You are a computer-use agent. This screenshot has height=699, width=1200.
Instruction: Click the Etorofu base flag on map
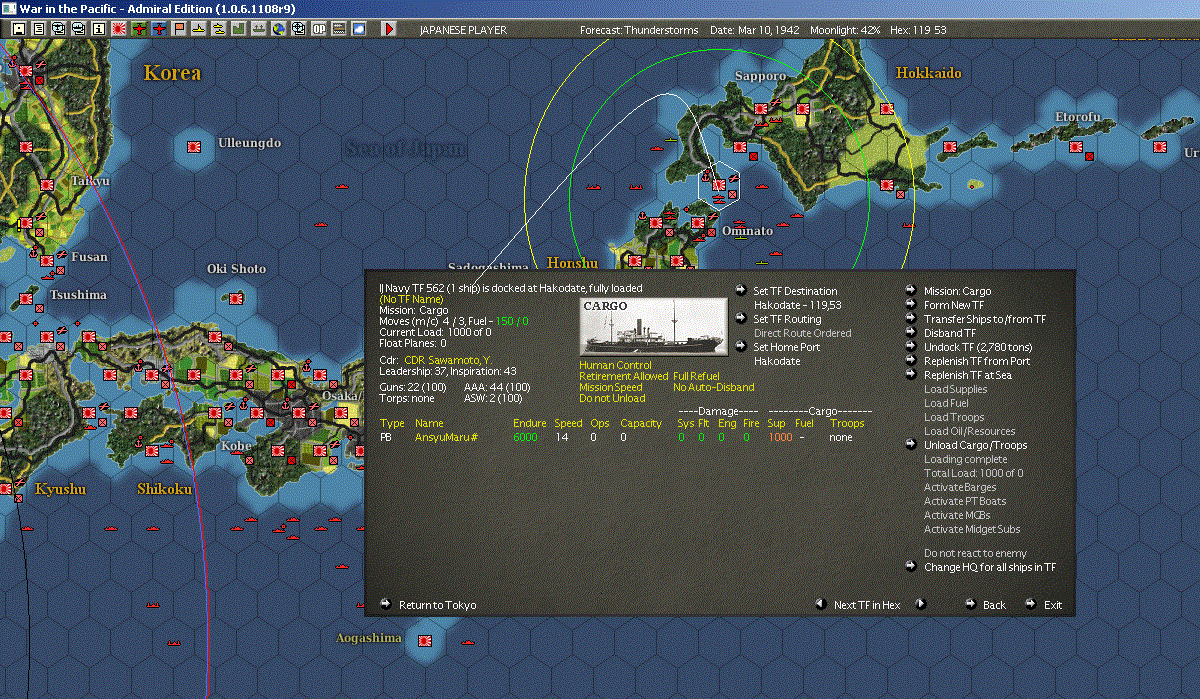1077,147
